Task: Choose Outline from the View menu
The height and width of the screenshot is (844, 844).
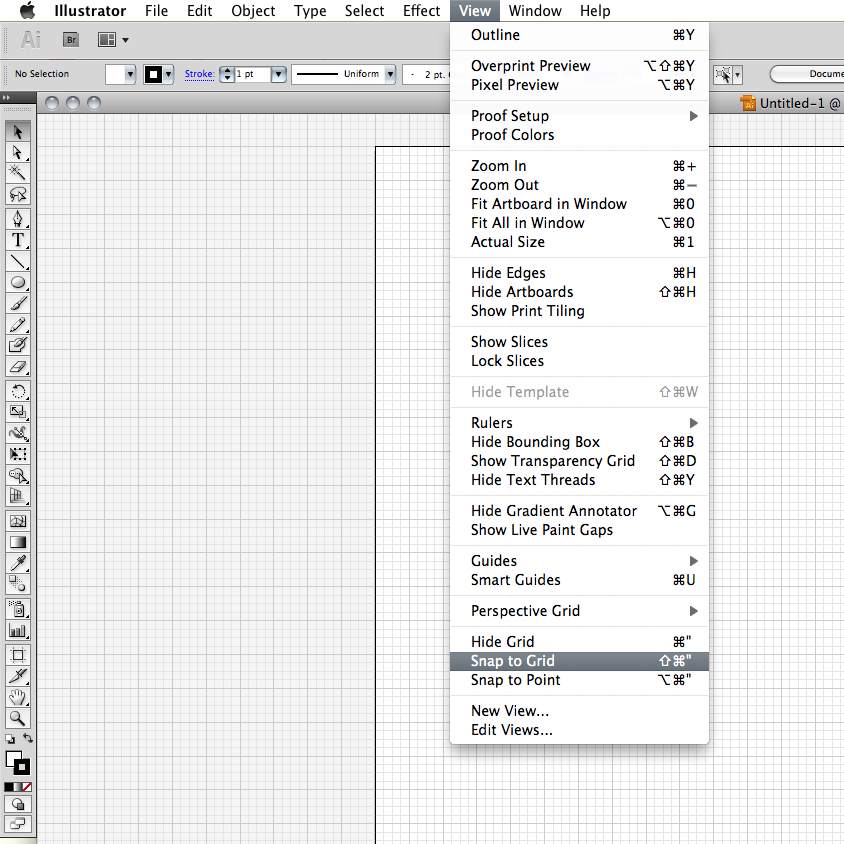Action: pos(579,35)
